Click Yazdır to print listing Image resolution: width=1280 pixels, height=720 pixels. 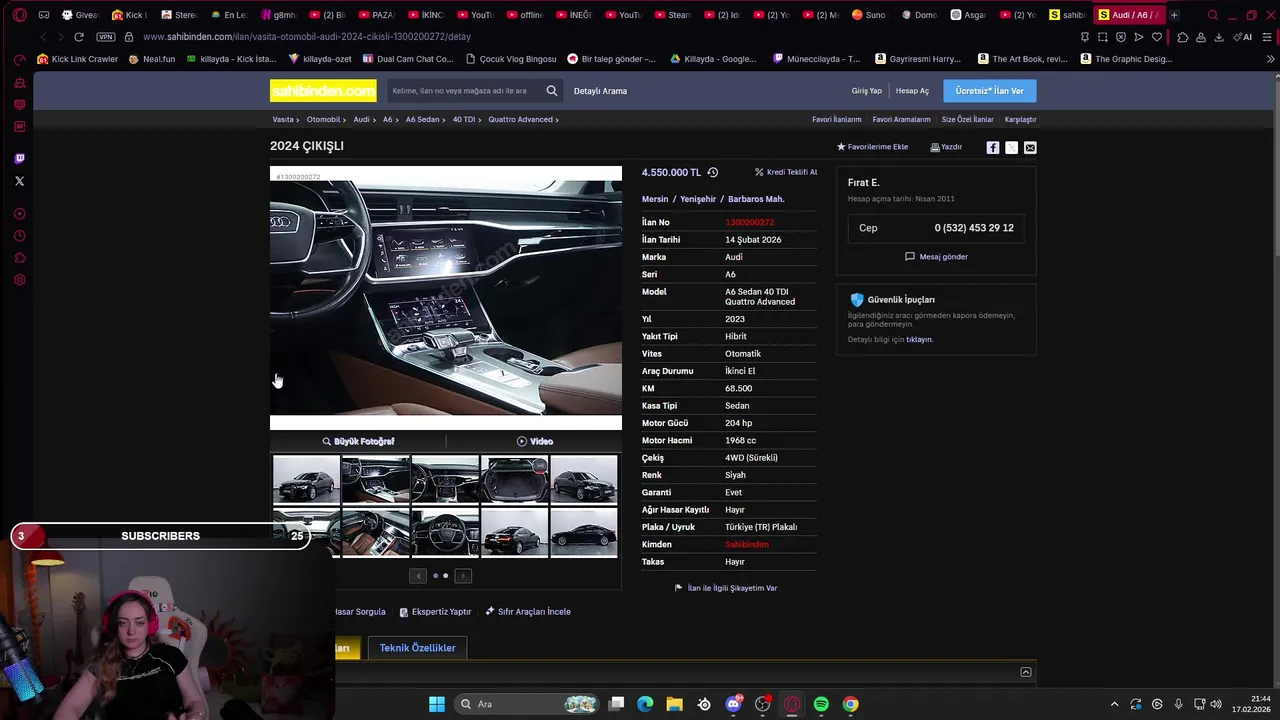click(x=946, y=147)
